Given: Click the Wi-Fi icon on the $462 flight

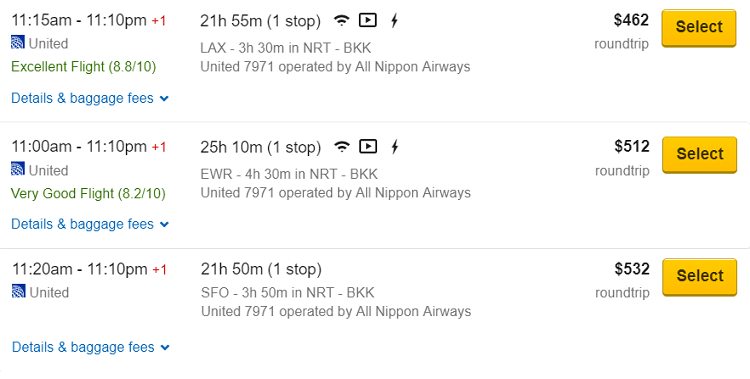Looking at the screenshot, I should (342, 21).
